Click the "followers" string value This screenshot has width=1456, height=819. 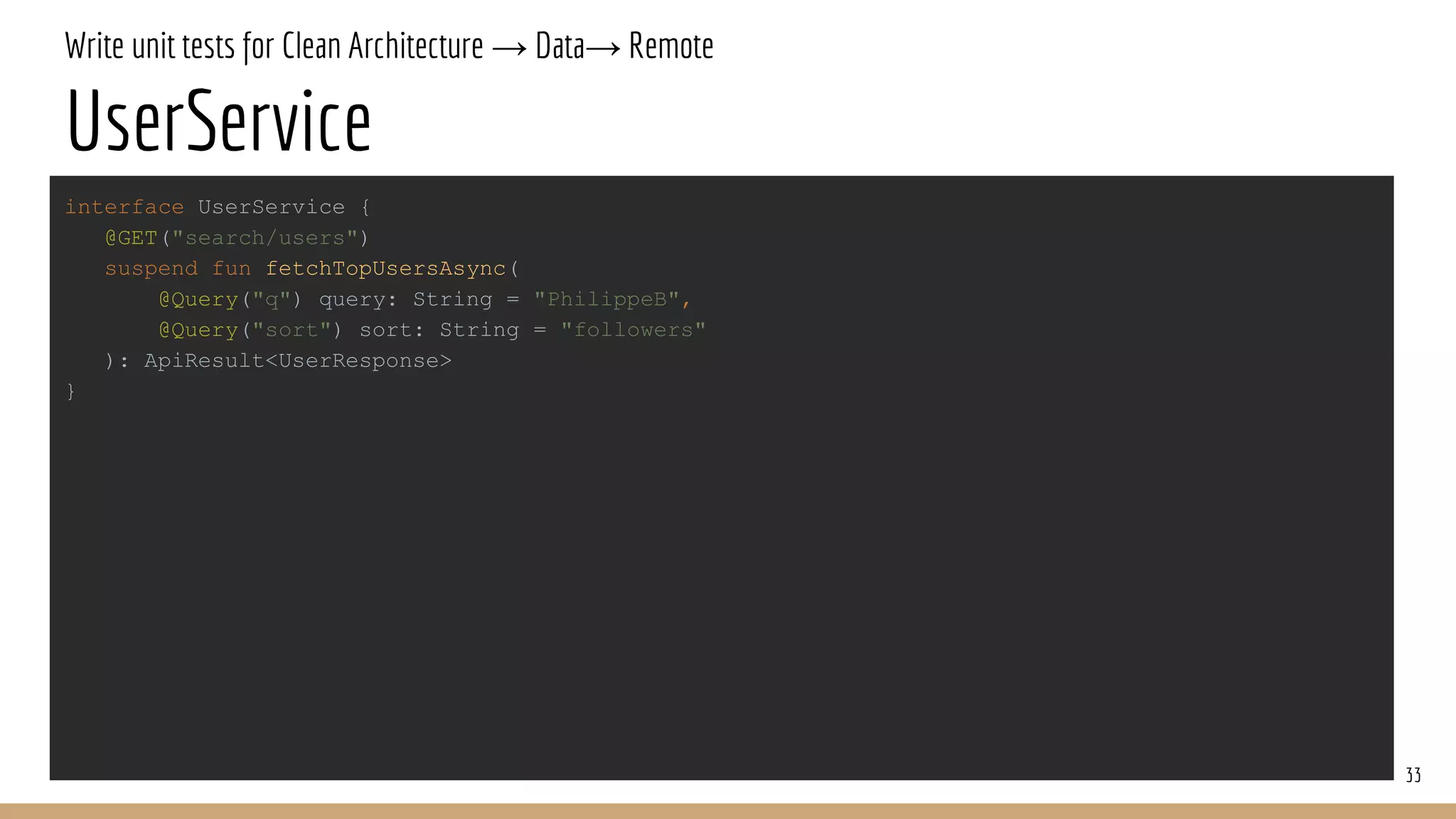pos(633,330)
